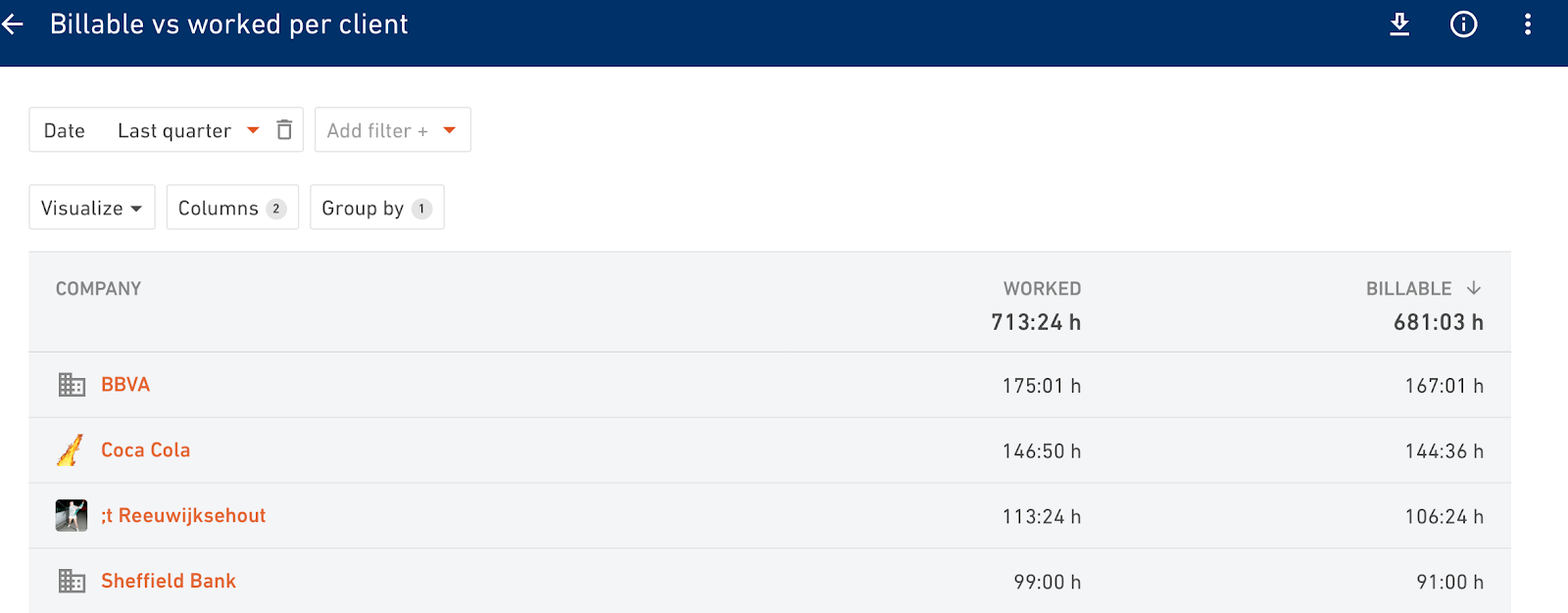Open the Group by options
The width and height of the screenshot is (1568, 613).
377,208
